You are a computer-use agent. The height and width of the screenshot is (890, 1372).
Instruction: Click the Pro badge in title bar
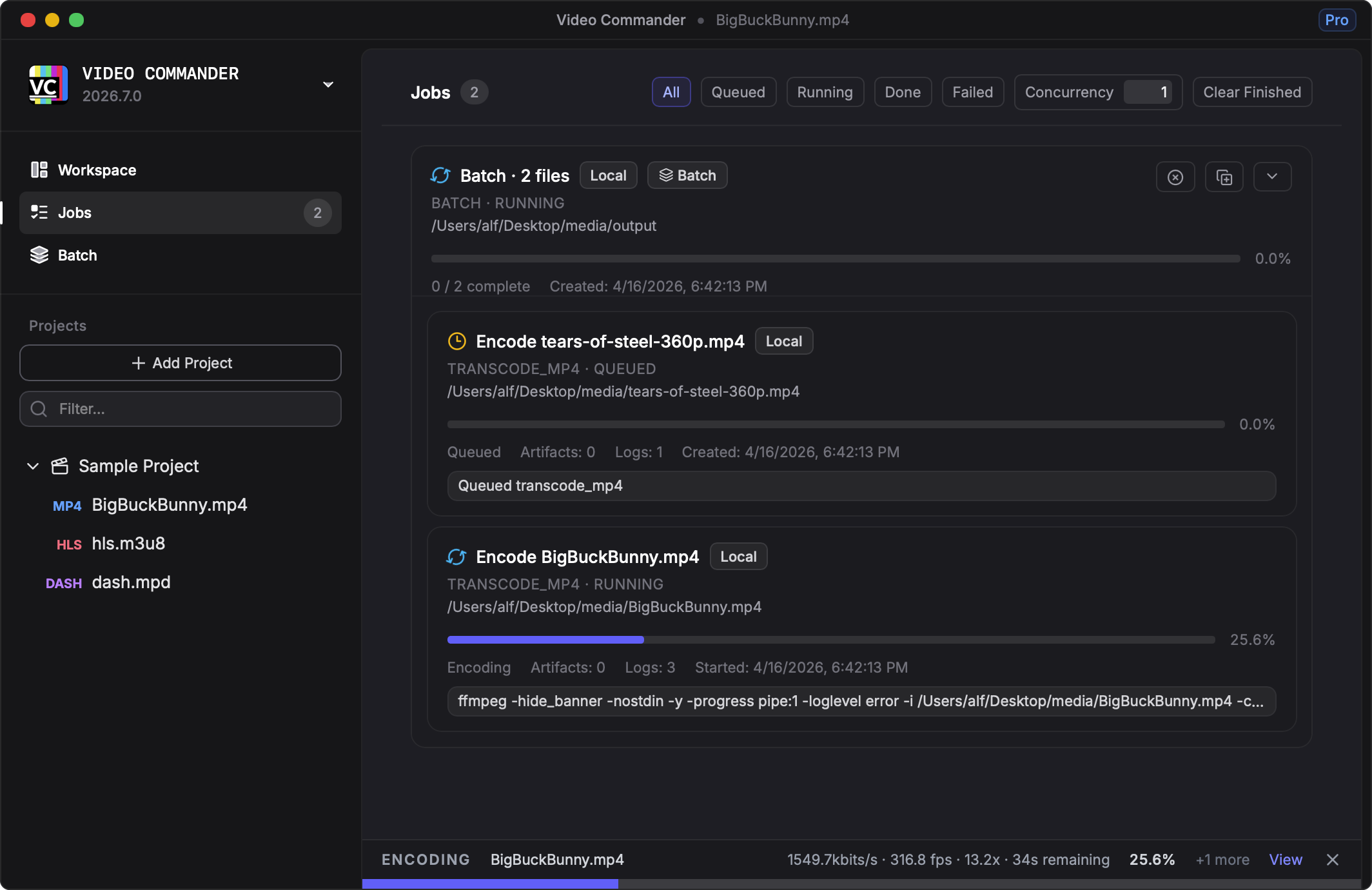tap(1336, 20)
